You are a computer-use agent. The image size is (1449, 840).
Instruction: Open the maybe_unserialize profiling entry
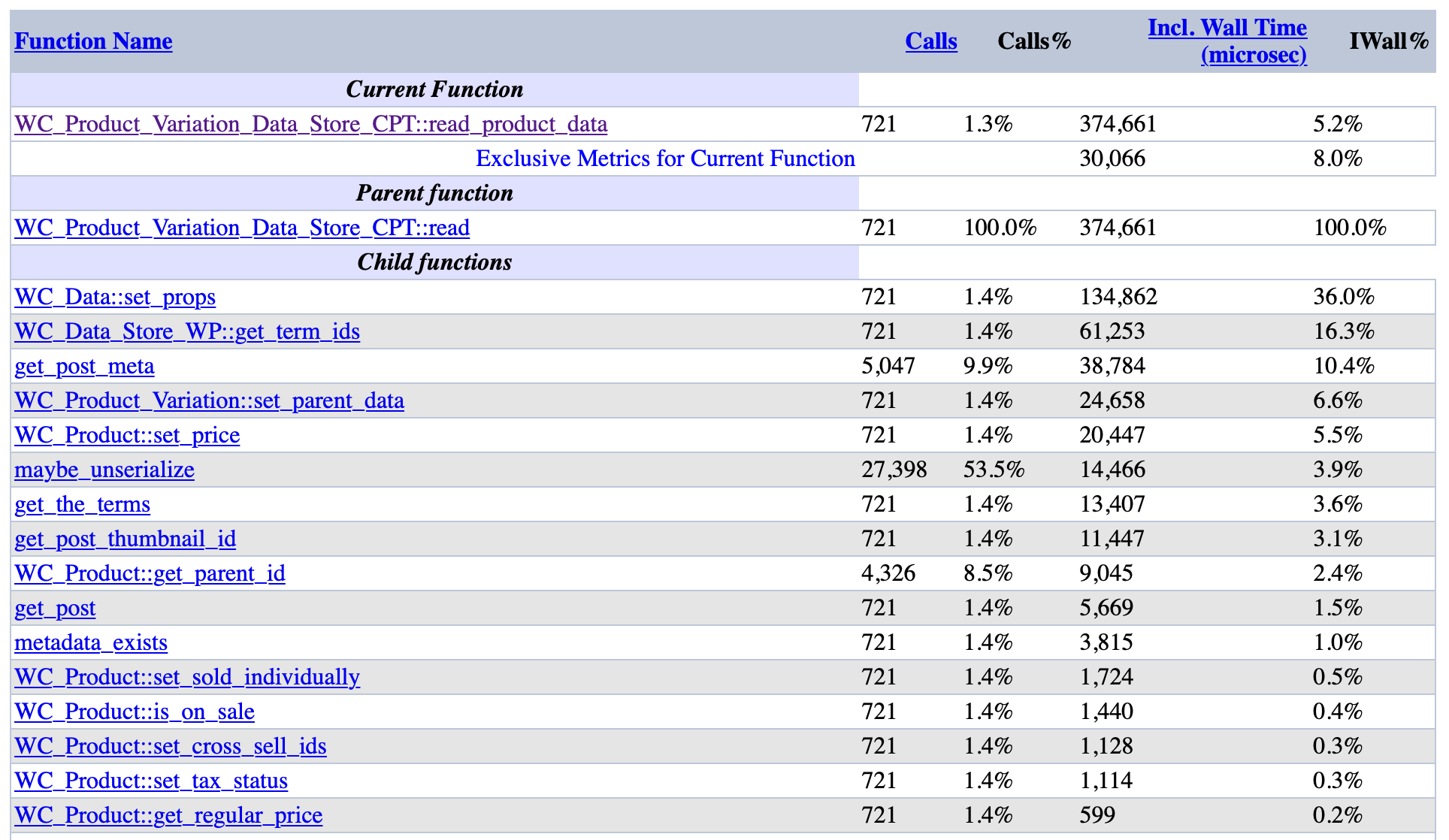(x=104, y=470)
